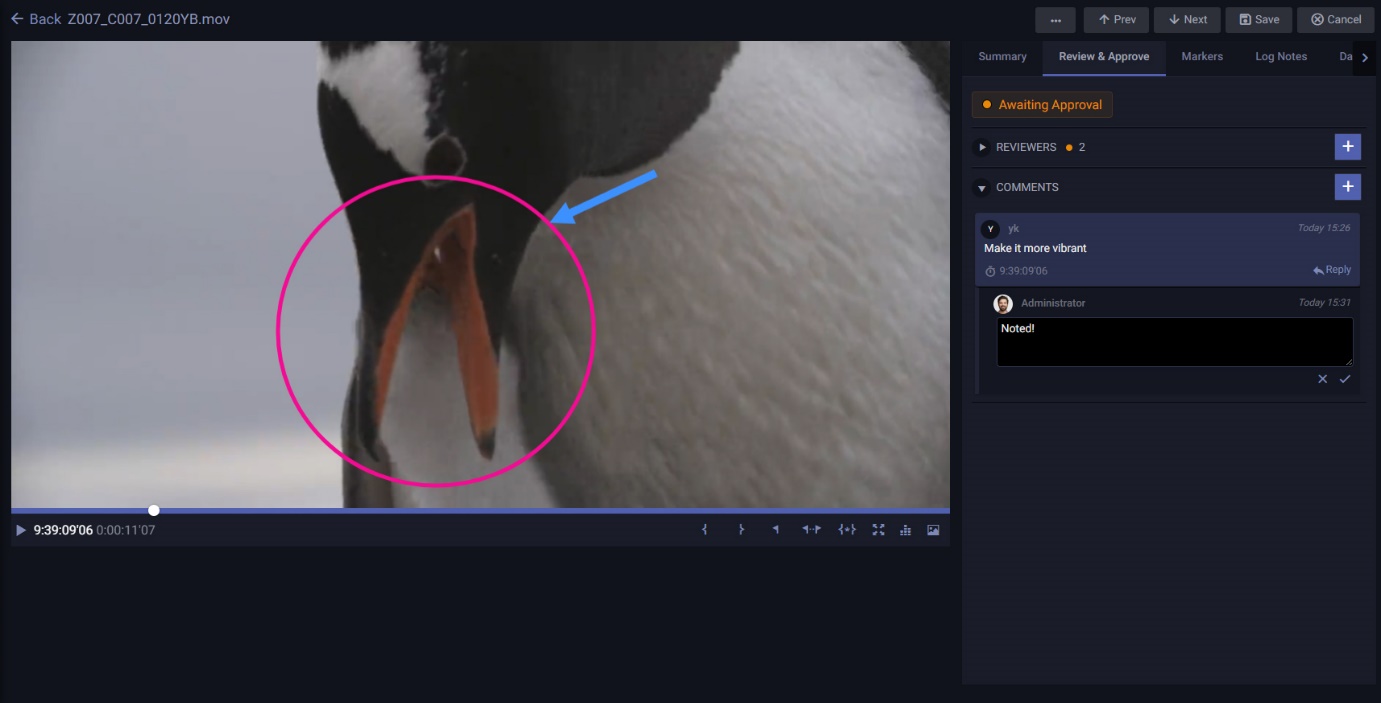
Task: Click the reviewers count '2' indicator
Action: coord(1082,148)
